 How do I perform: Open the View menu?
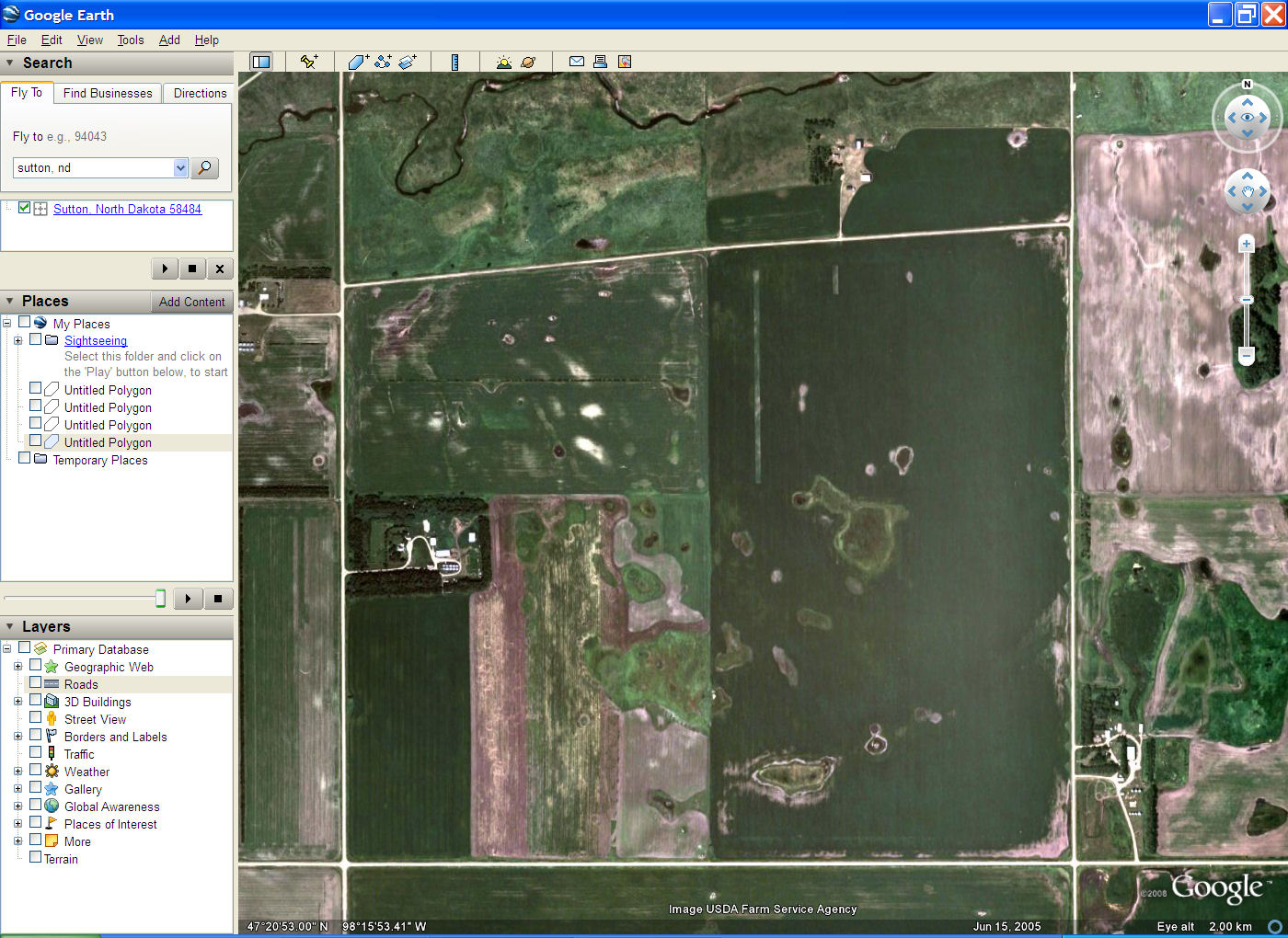coord(90,40)
